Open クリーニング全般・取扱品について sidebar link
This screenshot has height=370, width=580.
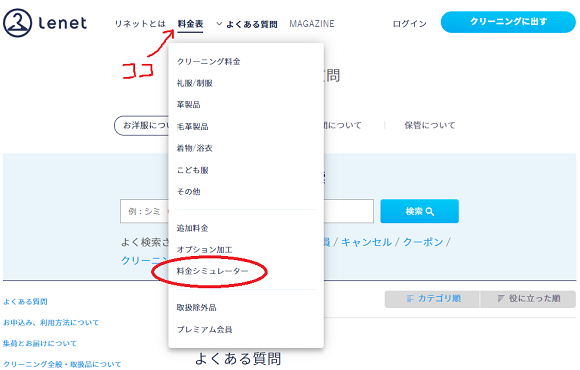coord(62,364)
